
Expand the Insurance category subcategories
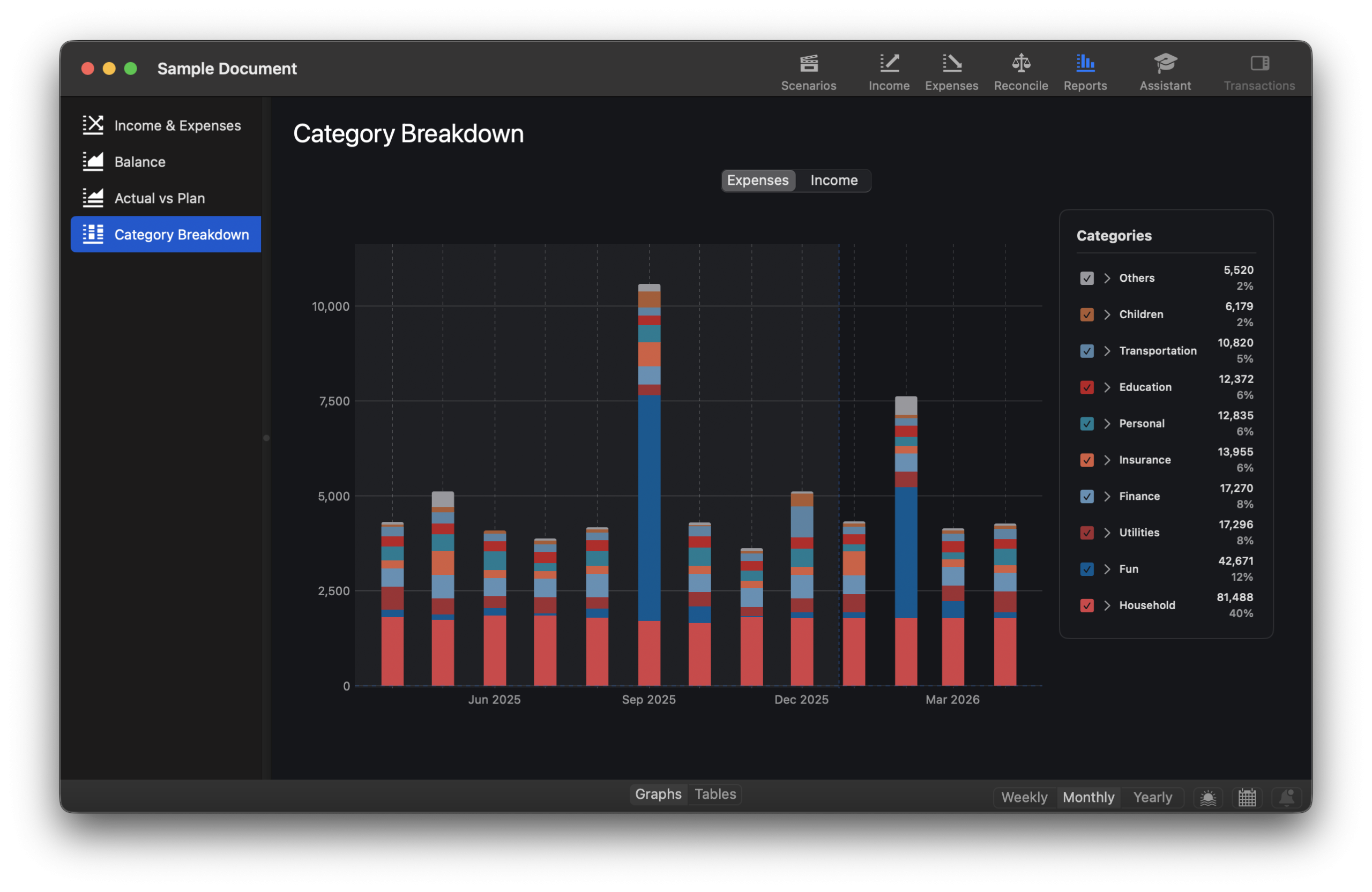coord(1107,460)
